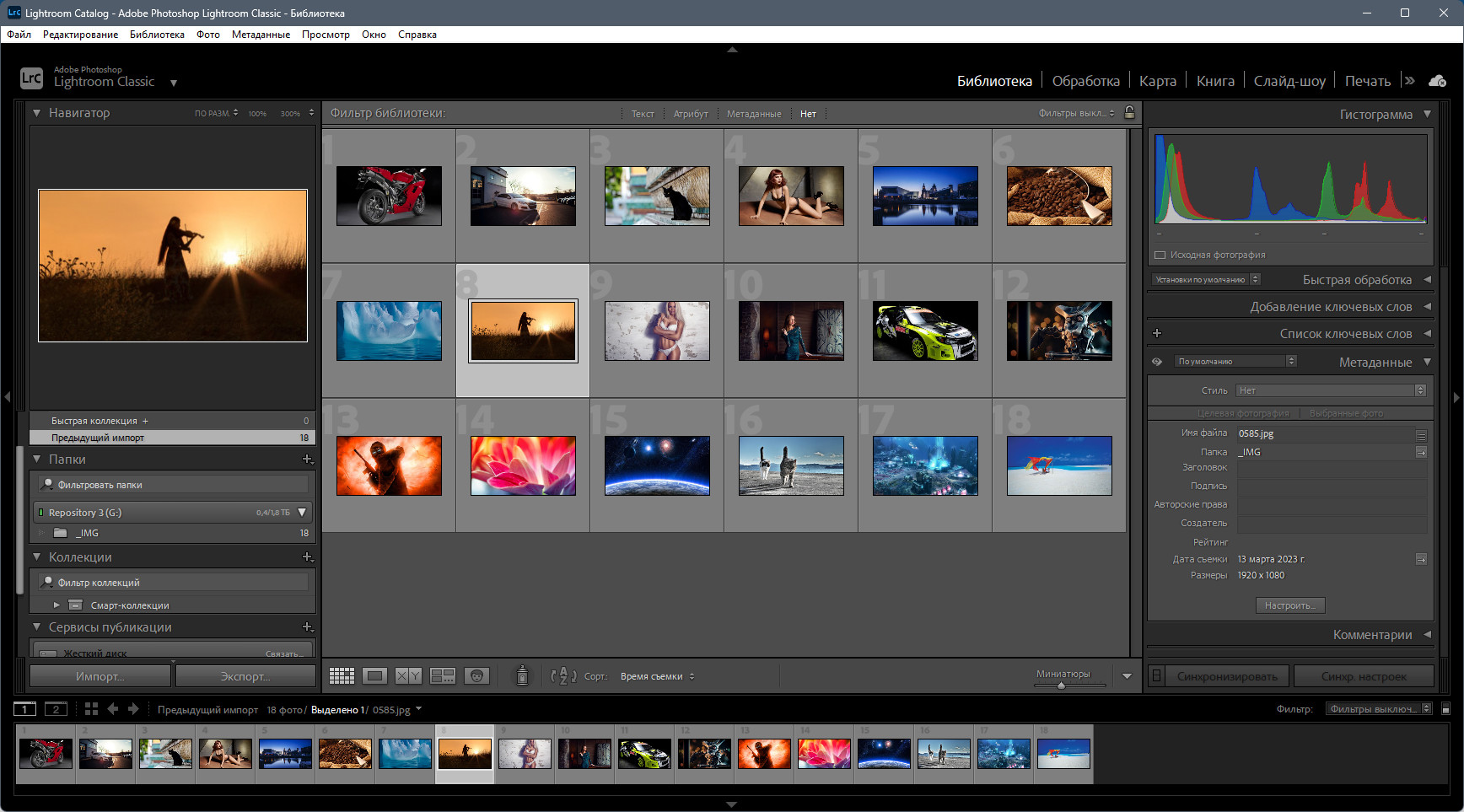Switch to Grid view icon in toolbar
The width and height of the screenshot is (1464, 812).
(x=342, y=675)
